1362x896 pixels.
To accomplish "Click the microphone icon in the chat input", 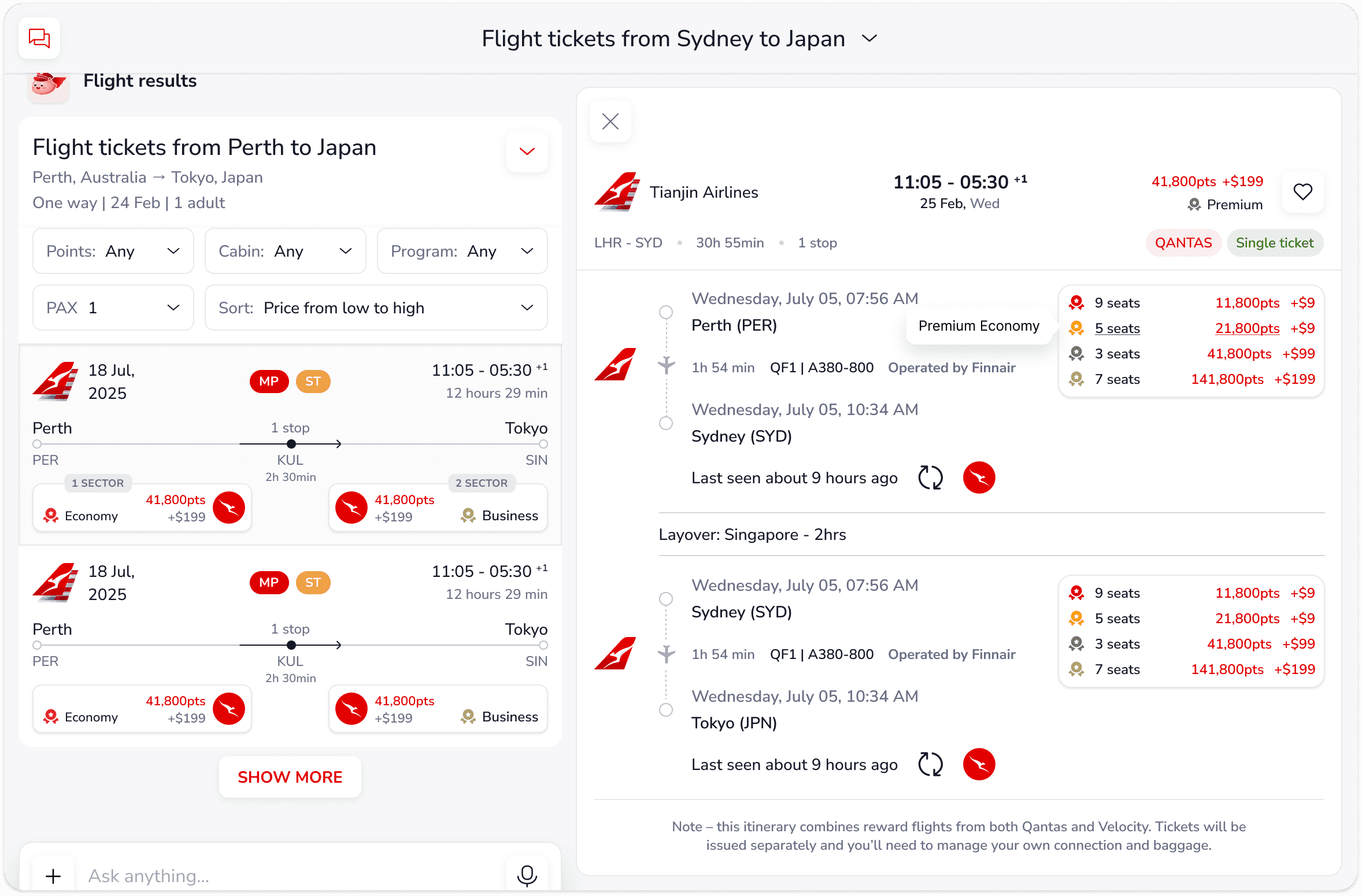I will point(527,875).
